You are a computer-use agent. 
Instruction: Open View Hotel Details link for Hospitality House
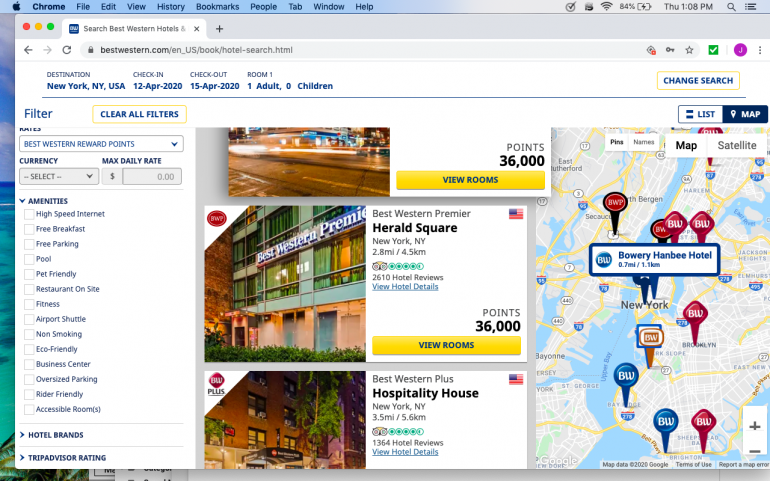pos(405,452)
